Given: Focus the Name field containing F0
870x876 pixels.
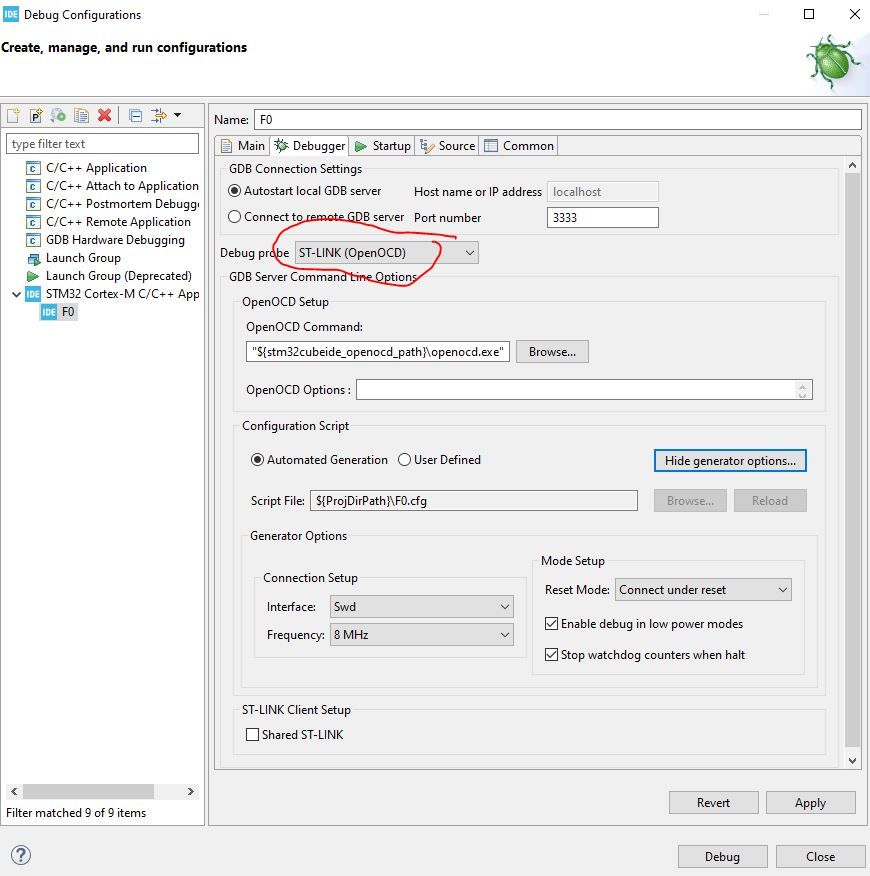Looking at the screenshot, I should [558, 120].
